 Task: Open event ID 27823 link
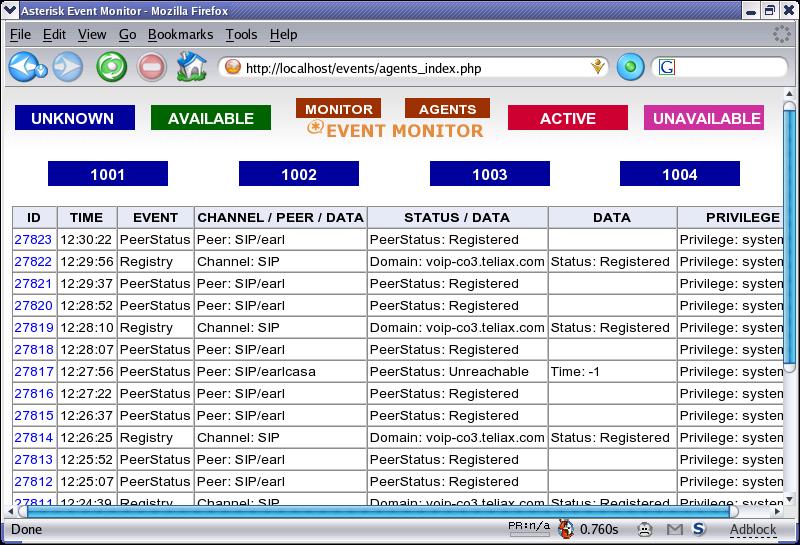point(33,240)
